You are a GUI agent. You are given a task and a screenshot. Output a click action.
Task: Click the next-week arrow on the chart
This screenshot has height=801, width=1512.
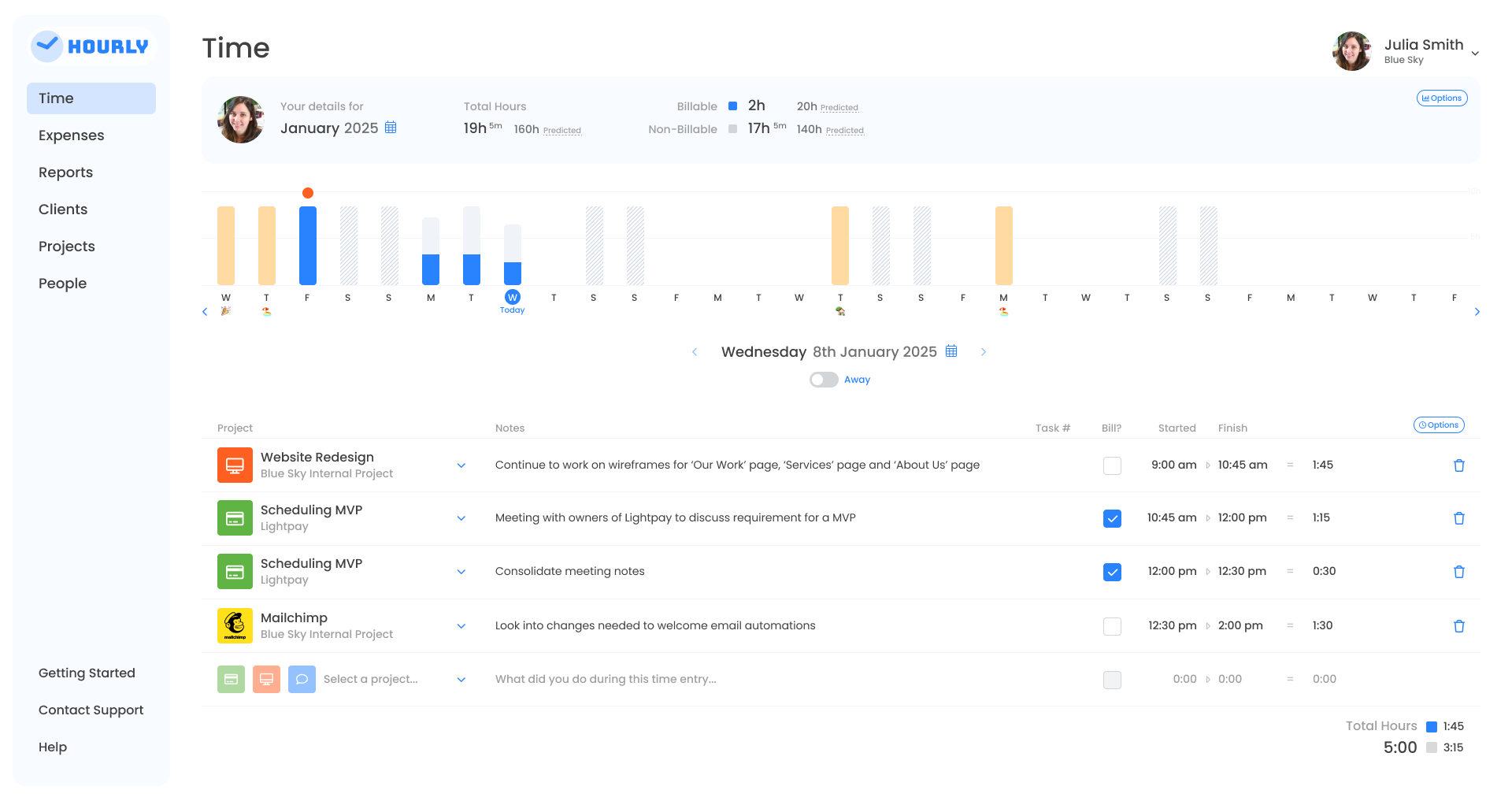[1477, 311]
